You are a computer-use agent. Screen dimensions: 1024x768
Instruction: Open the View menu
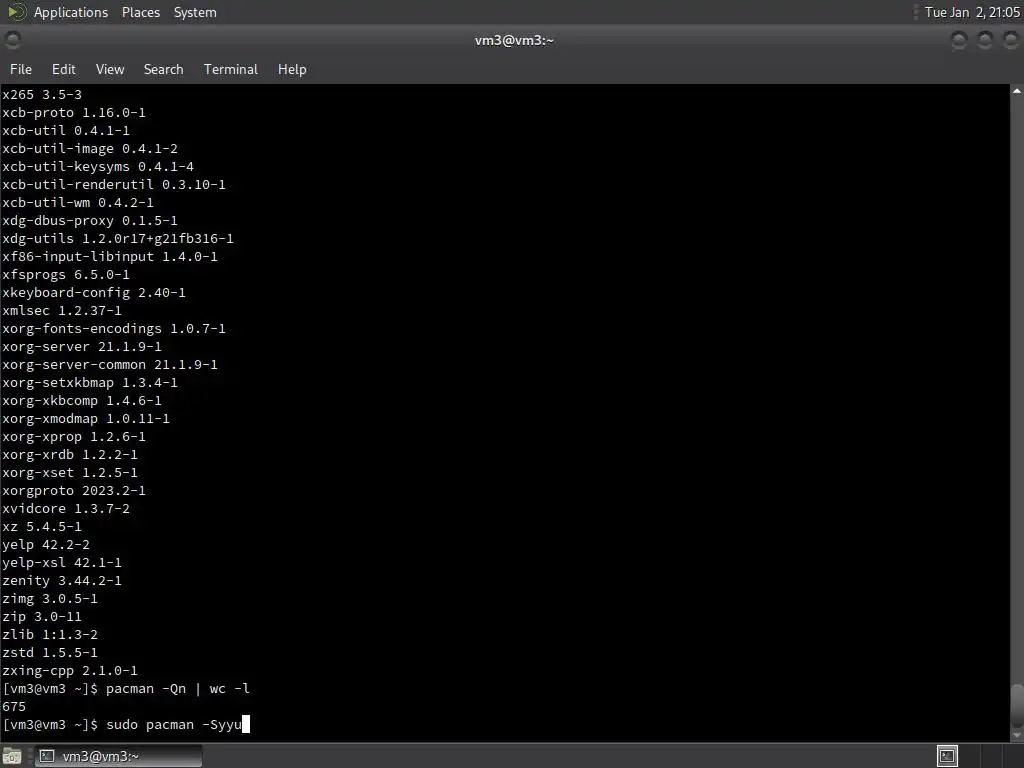pos(110,69)
